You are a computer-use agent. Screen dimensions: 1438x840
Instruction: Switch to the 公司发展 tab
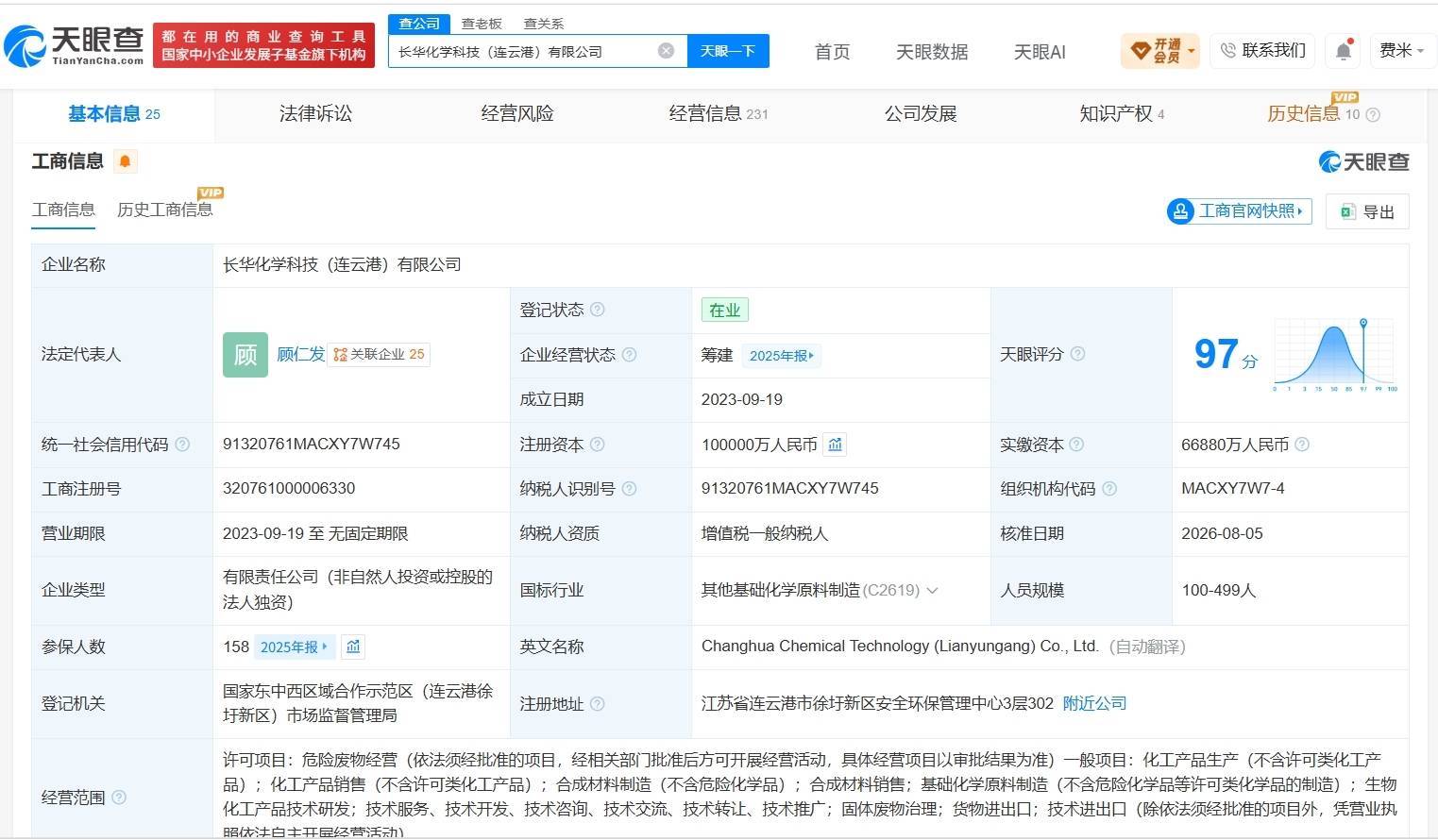[x=921, y=114]
